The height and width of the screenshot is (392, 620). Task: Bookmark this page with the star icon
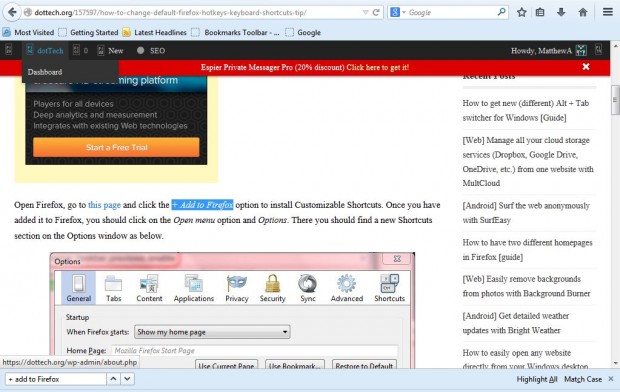[x=522, y=12]
